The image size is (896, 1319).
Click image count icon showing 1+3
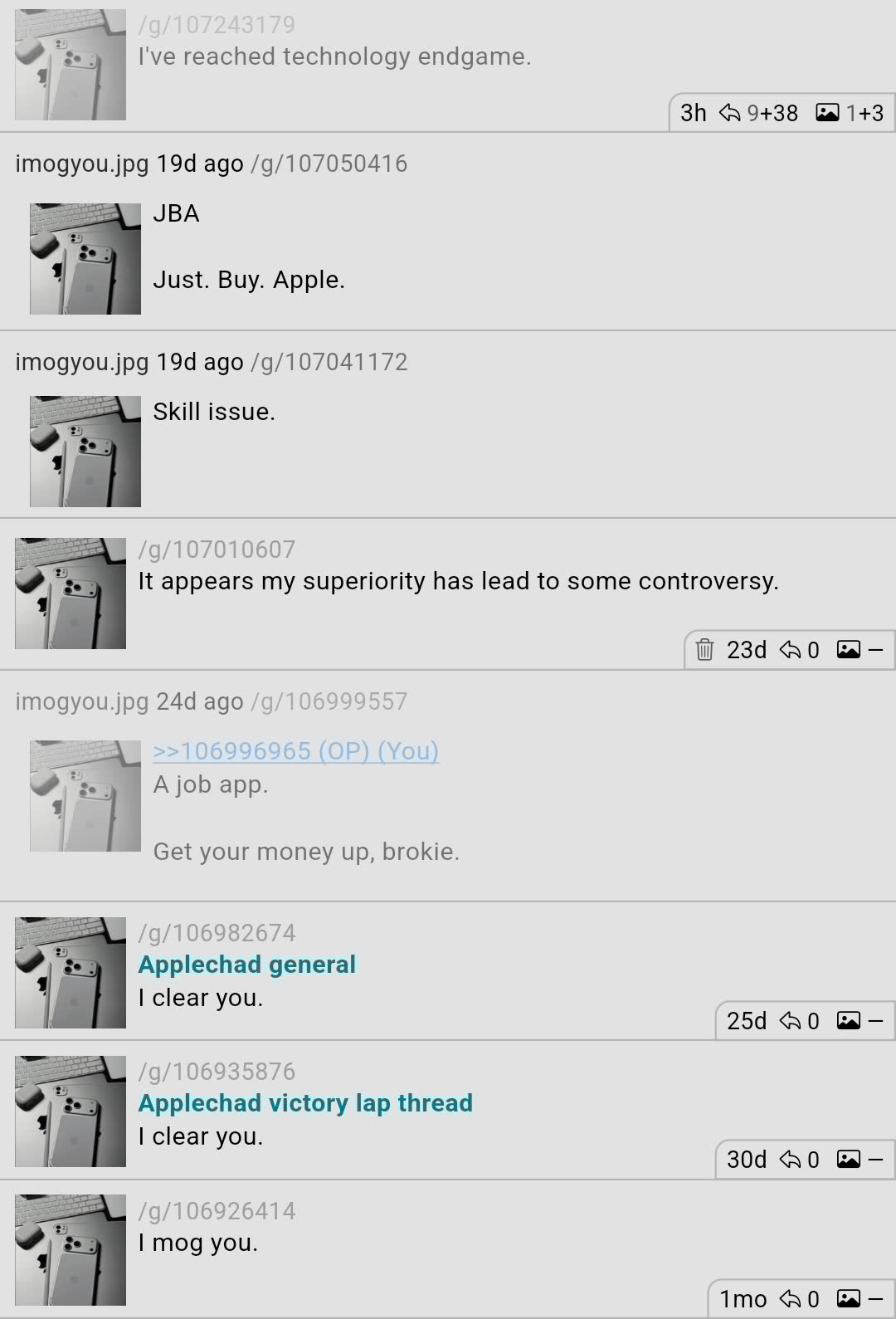point(827,113)
